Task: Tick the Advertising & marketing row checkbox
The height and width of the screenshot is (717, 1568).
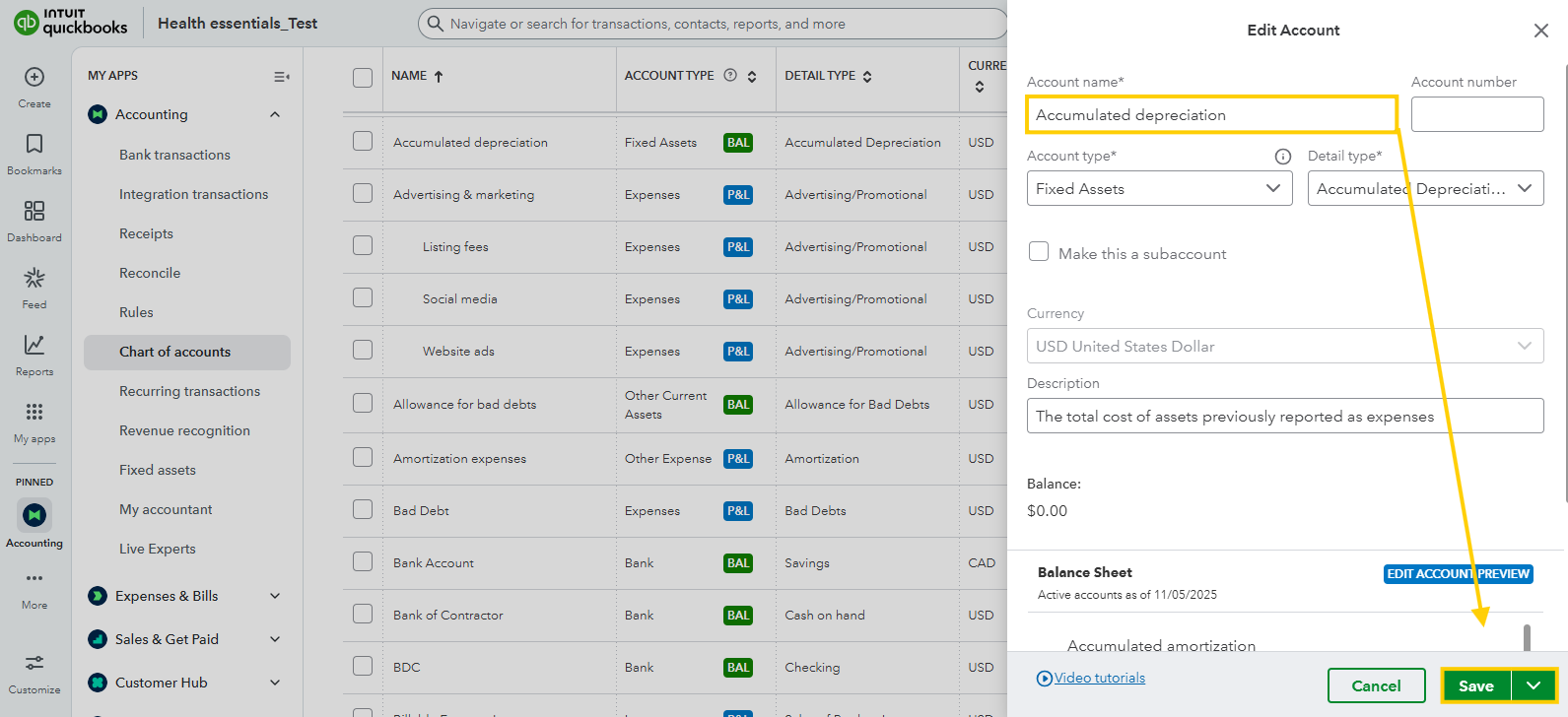Action: [x=363, y=194]
